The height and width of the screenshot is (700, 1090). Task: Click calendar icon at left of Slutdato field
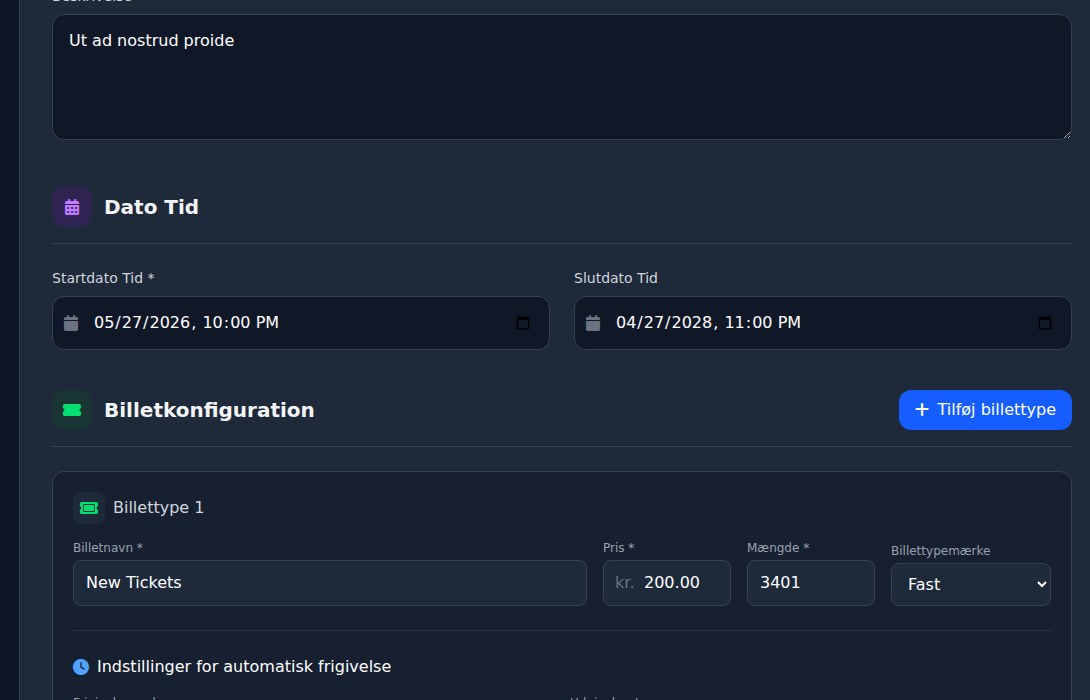click(x=593, y=323)
